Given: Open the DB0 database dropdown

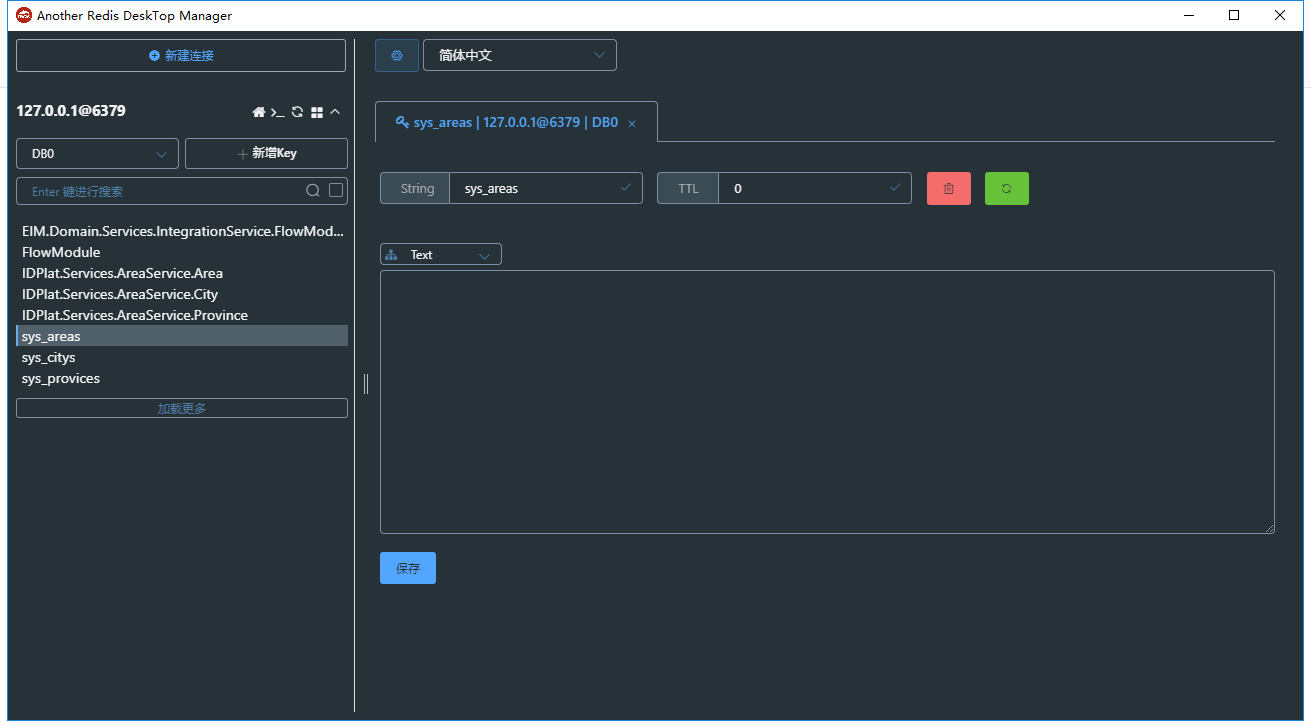Looking at the screenshot, I should pyautogui.click(x=97, y=154).
